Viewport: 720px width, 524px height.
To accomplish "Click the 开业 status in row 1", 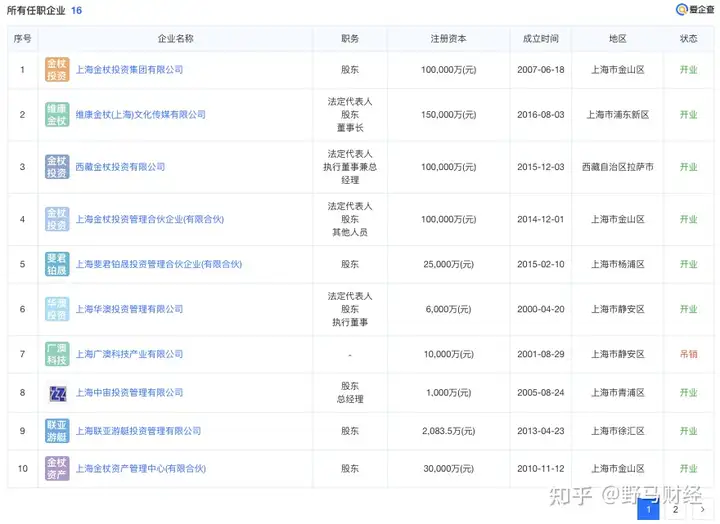I will (688, 70).
